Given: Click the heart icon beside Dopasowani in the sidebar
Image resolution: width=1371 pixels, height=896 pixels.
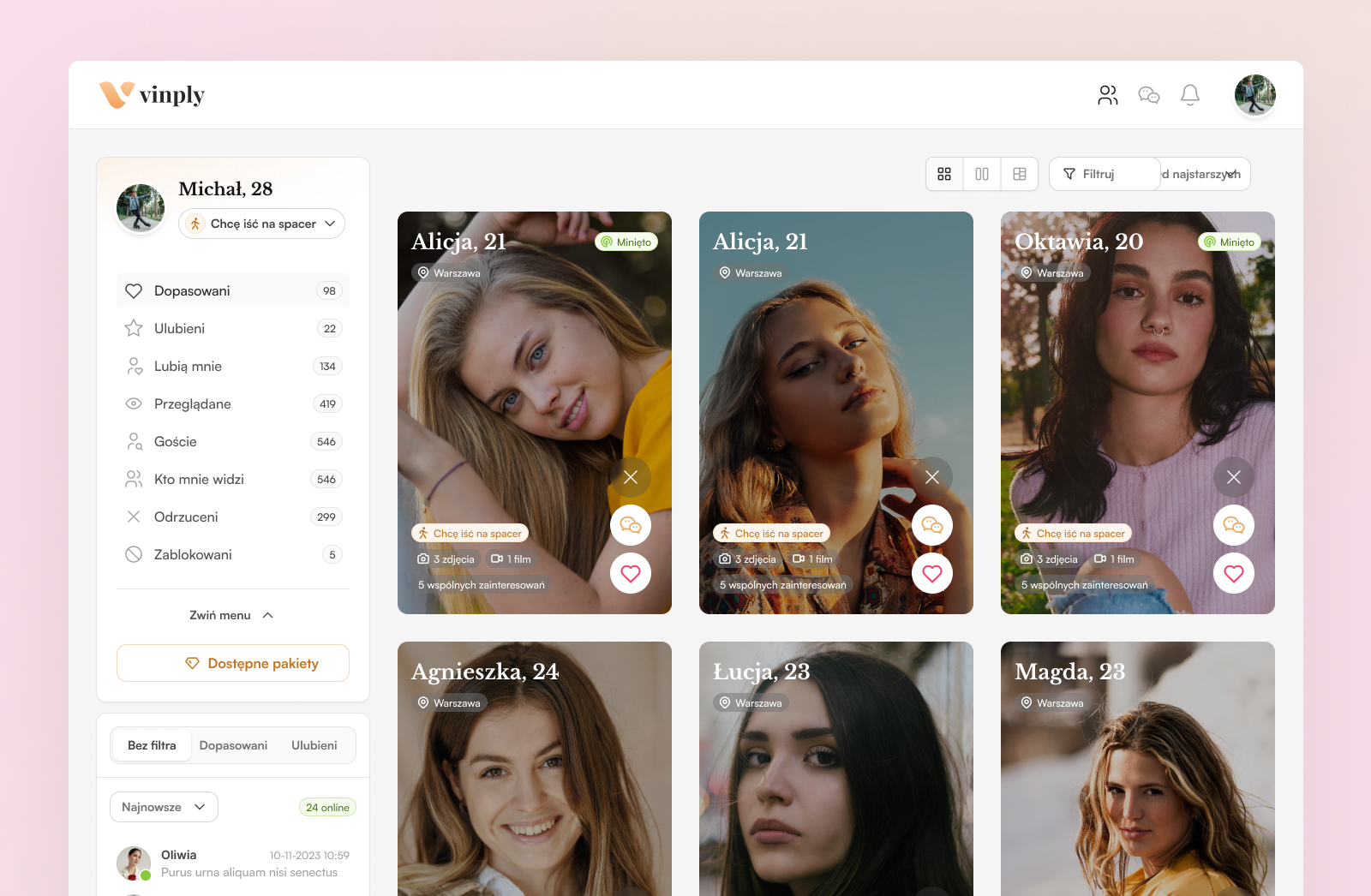Looking at the screenshot, I should tap(134, 291).
